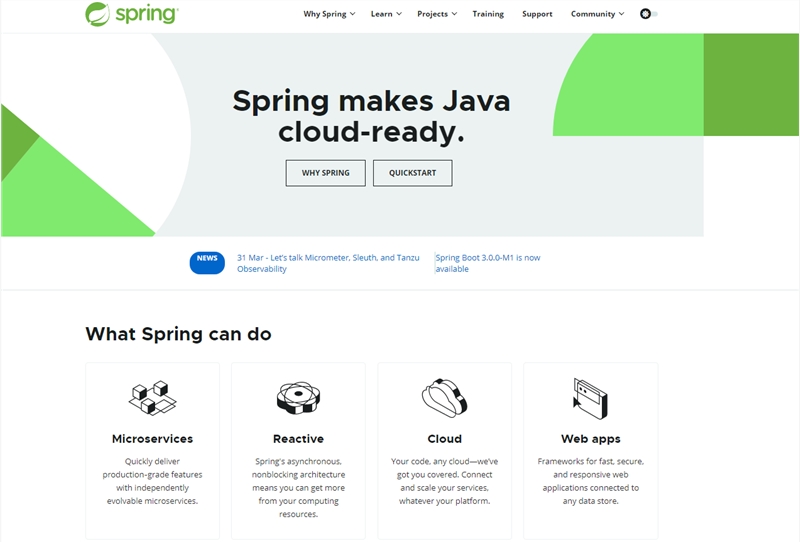Click the Reactive atom icon
Screen dimensions: 800x542
click(x=298, y=397)
